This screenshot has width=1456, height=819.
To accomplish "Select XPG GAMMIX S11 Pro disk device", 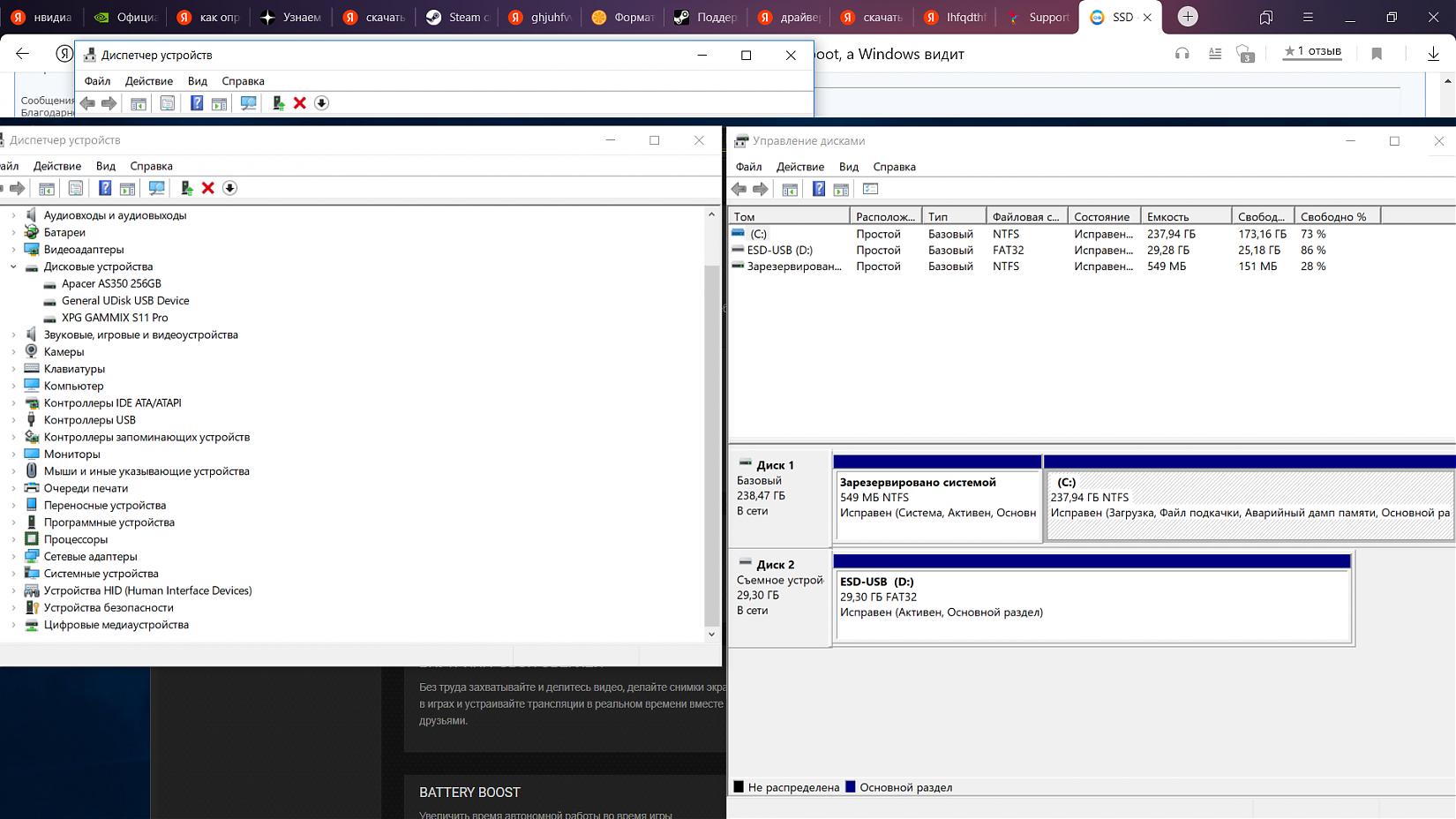I will tap(115, 318).
